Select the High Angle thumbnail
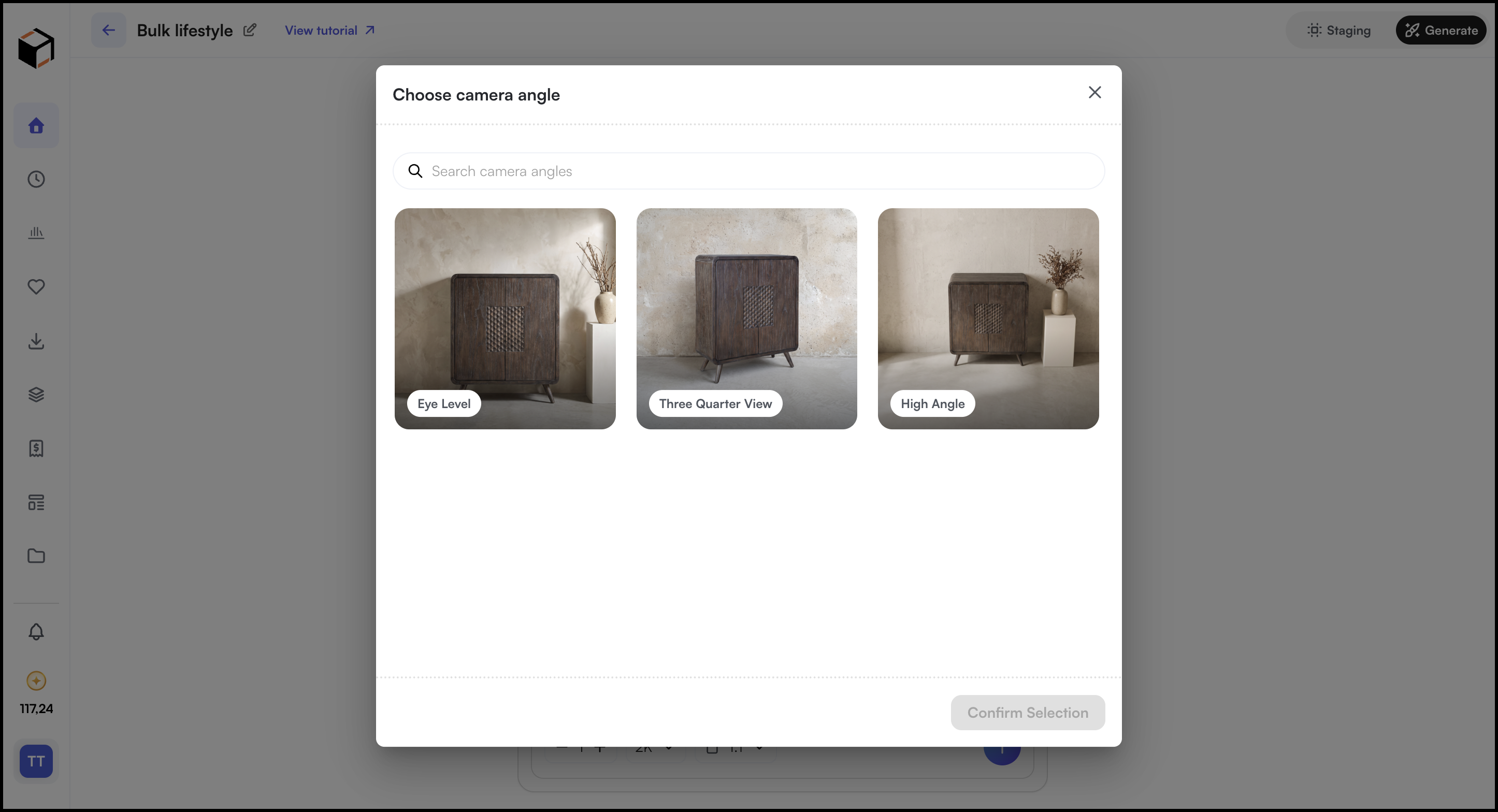The image size is (1498, 812). 988,318
